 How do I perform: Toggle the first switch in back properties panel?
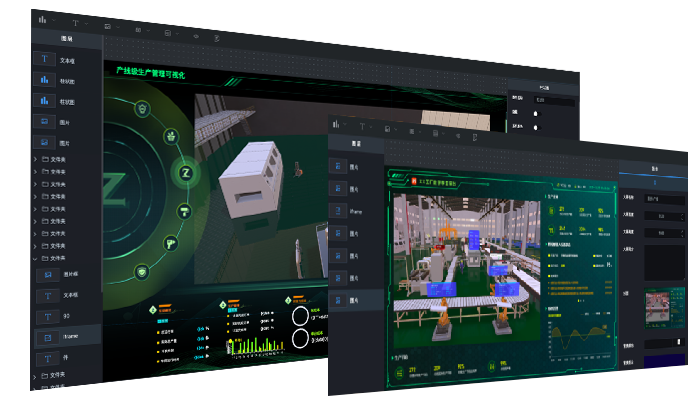537,113
